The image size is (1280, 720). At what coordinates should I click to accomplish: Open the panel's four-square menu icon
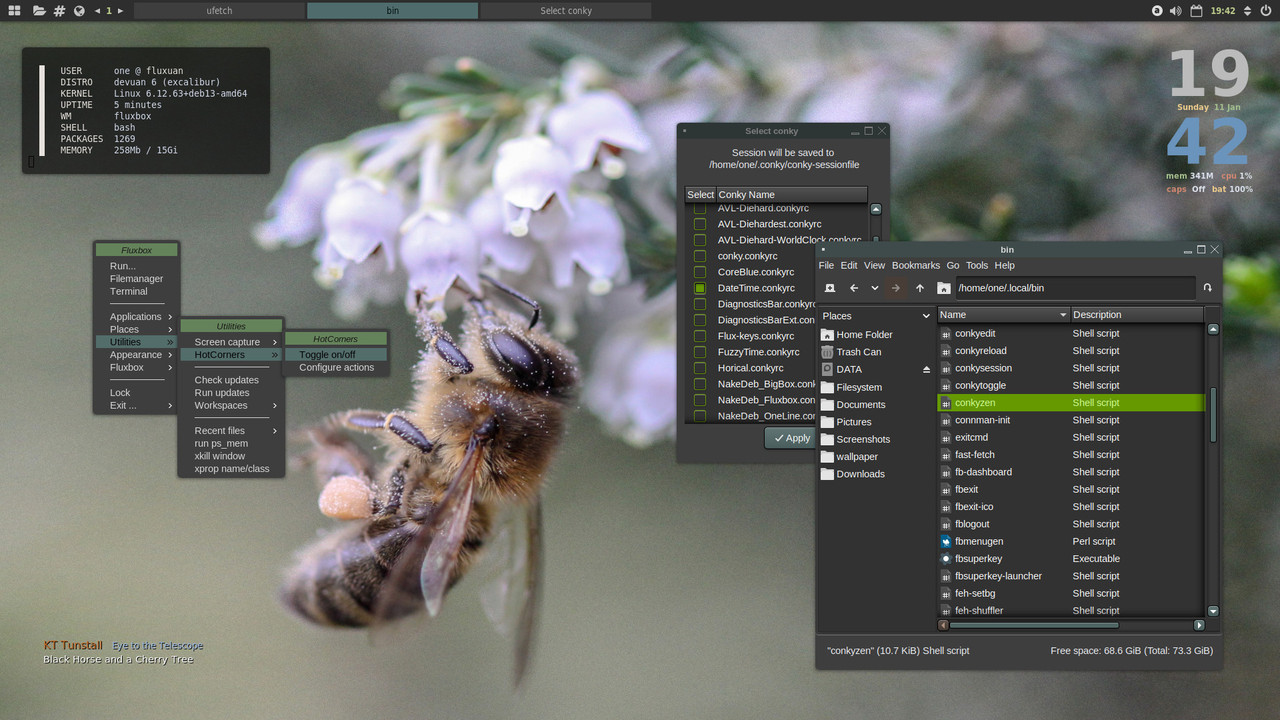click(15, 11)
